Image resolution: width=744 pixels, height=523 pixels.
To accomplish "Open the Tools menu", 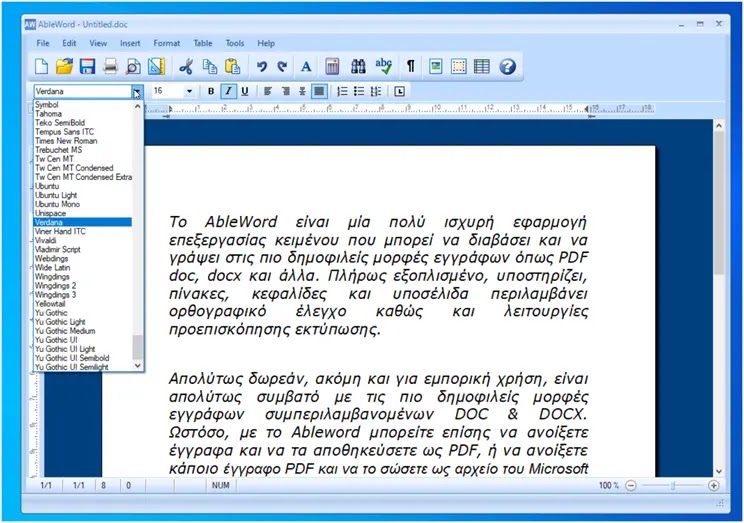I will [x=234, y=43].
